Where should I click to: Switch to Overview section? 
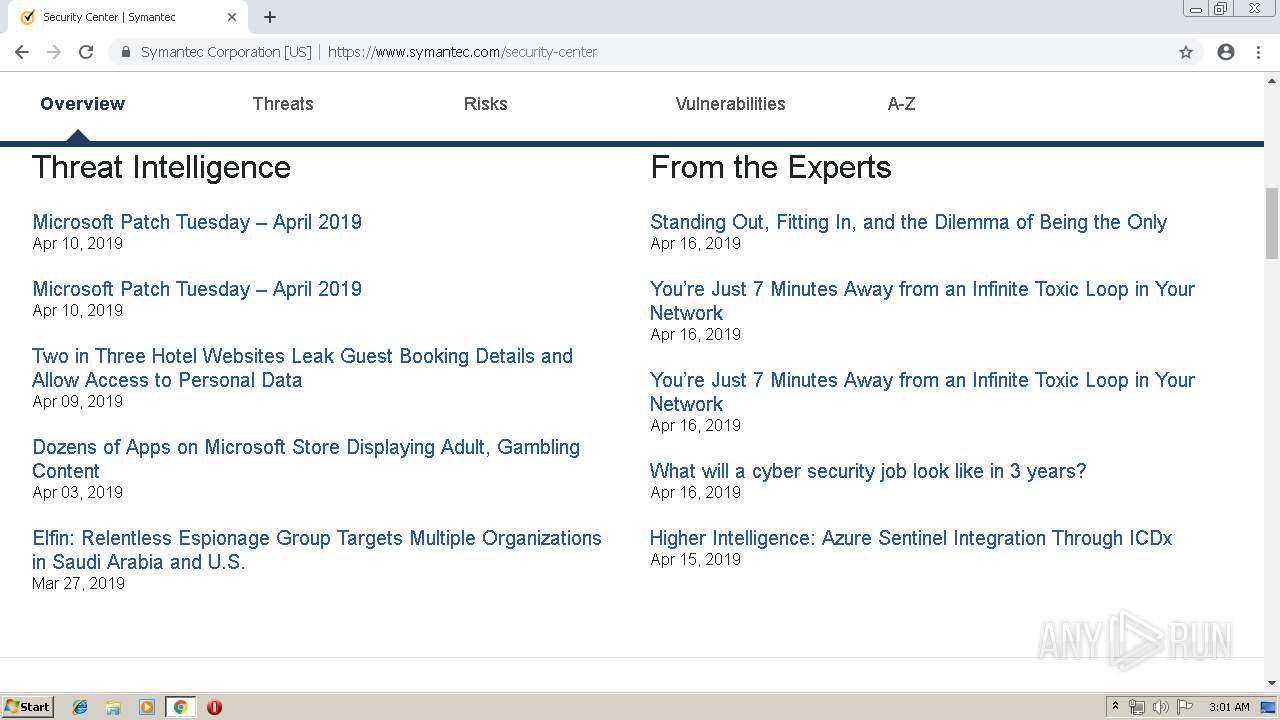coord(83,104)
